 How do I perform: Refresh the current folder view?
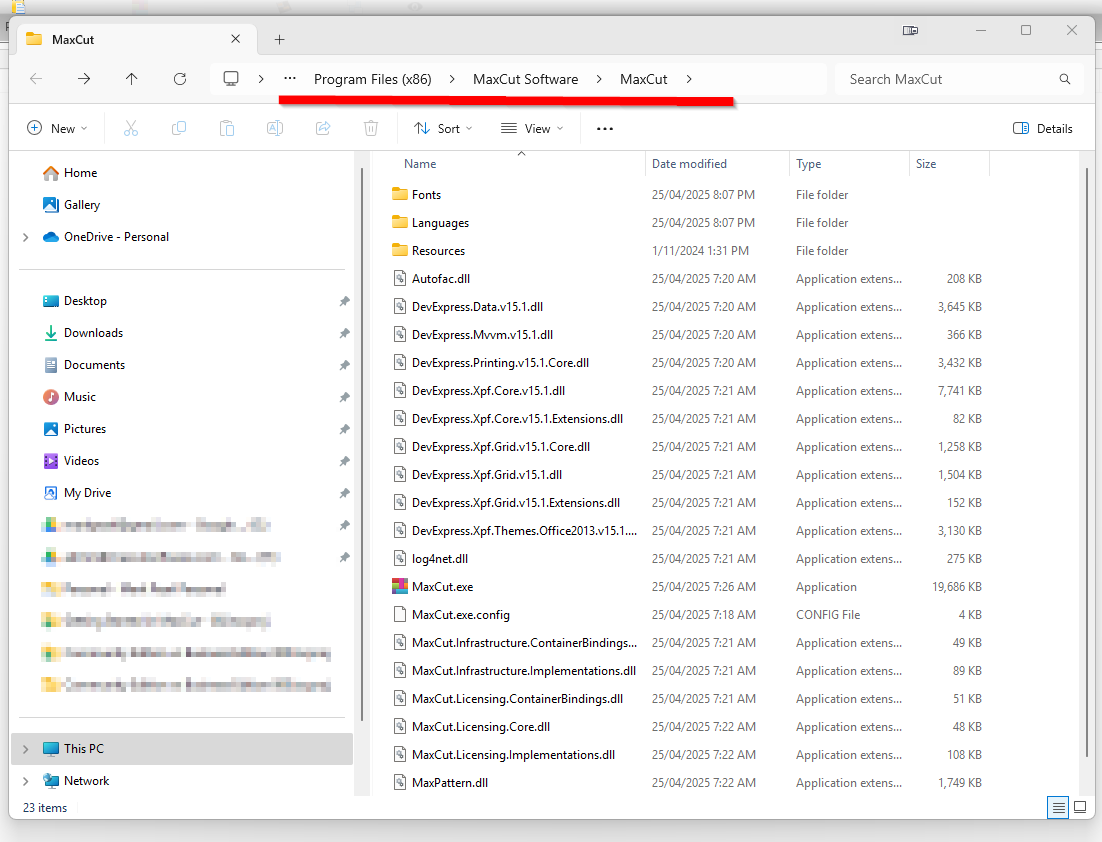(180, 79)
